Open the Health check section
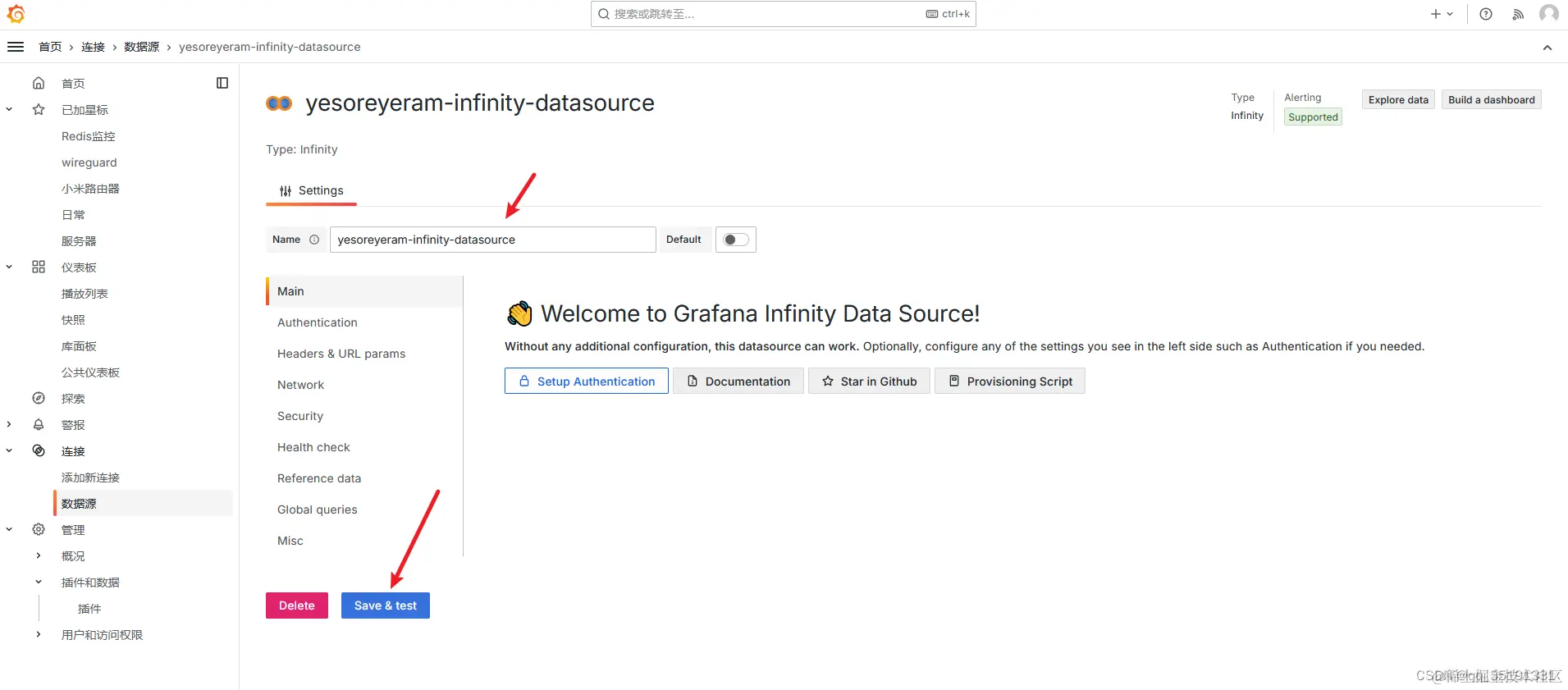 click(364, 447)
